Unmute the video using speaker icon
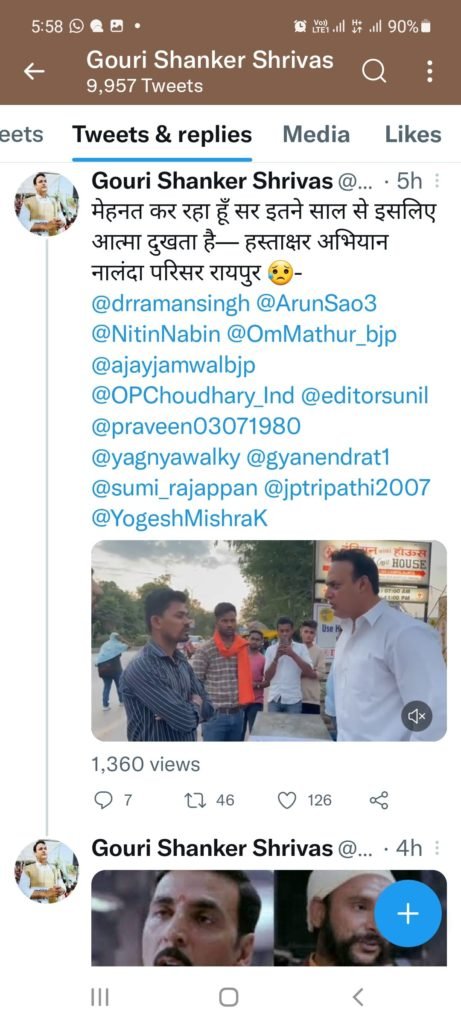461x1024 pixels. (x=417, y=716)
